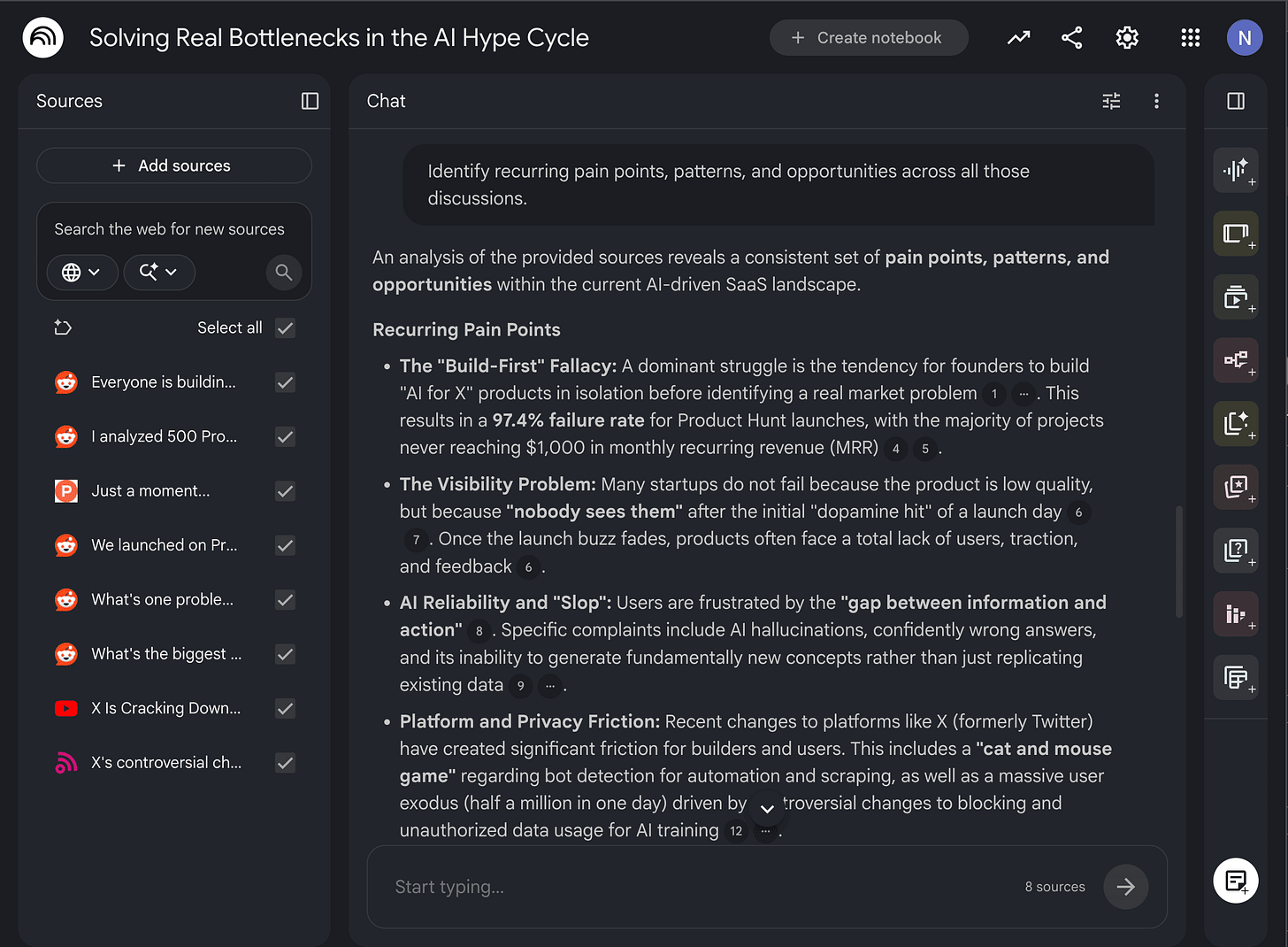Collapse the Sources panel with its header icon
The width and height of the screenshot is (1288, 947).
tap(310, 101)
